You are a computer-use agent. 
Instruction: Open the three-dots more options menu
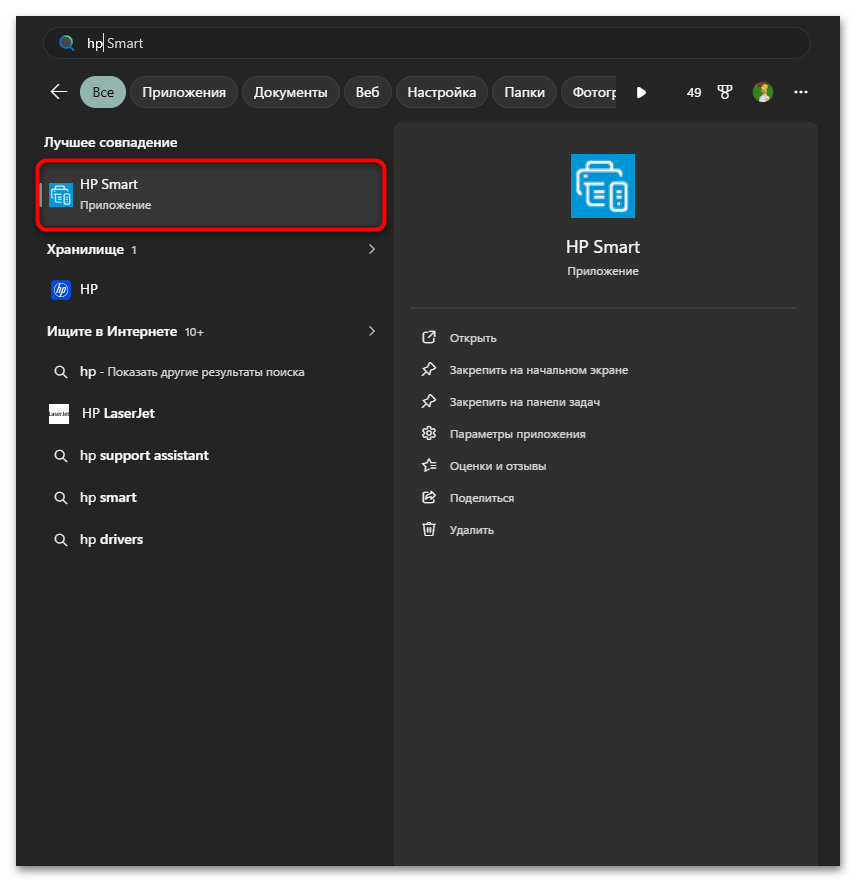pos(800,92)
